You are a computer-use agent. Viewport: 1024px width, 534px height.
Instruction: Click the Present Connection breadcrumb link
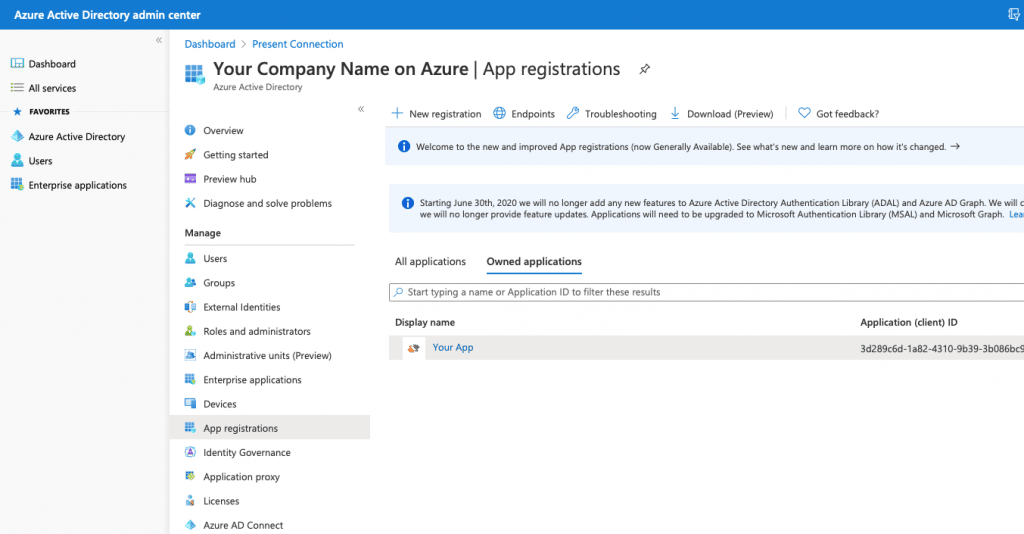click(297, 44)
